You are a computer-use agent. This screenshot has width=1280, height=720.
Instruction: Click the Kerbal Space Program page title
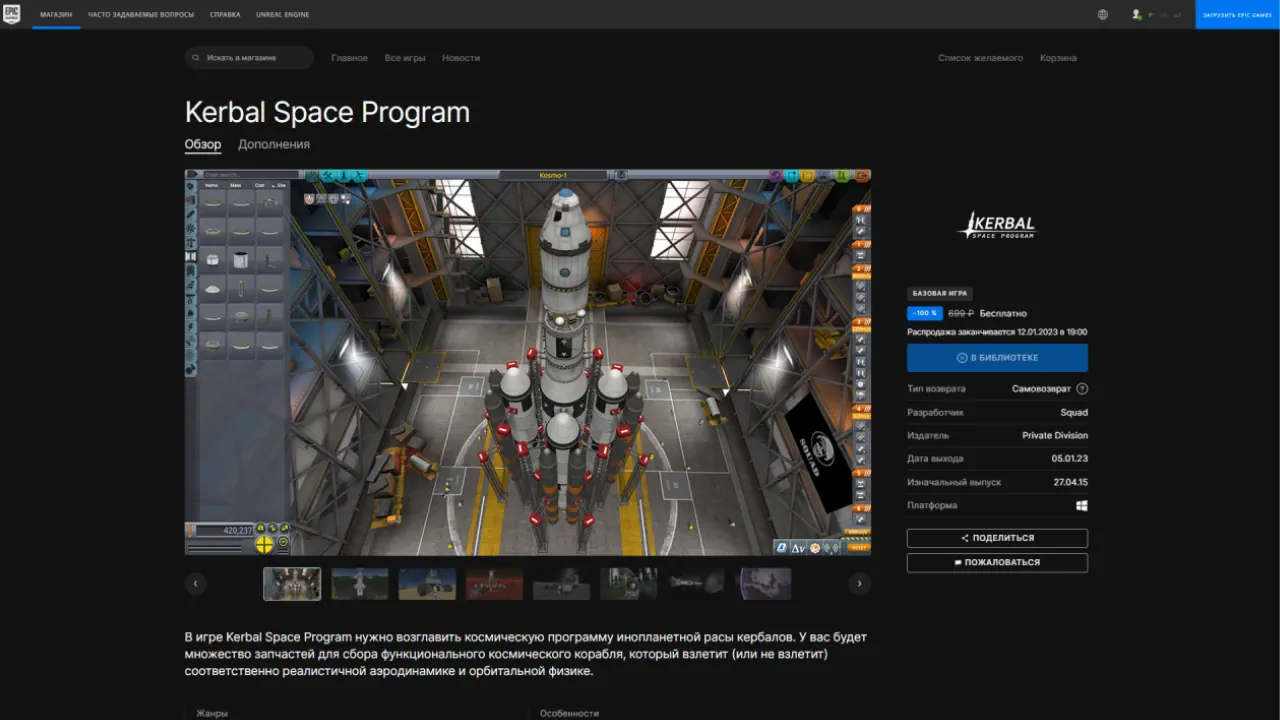[327, 112]
